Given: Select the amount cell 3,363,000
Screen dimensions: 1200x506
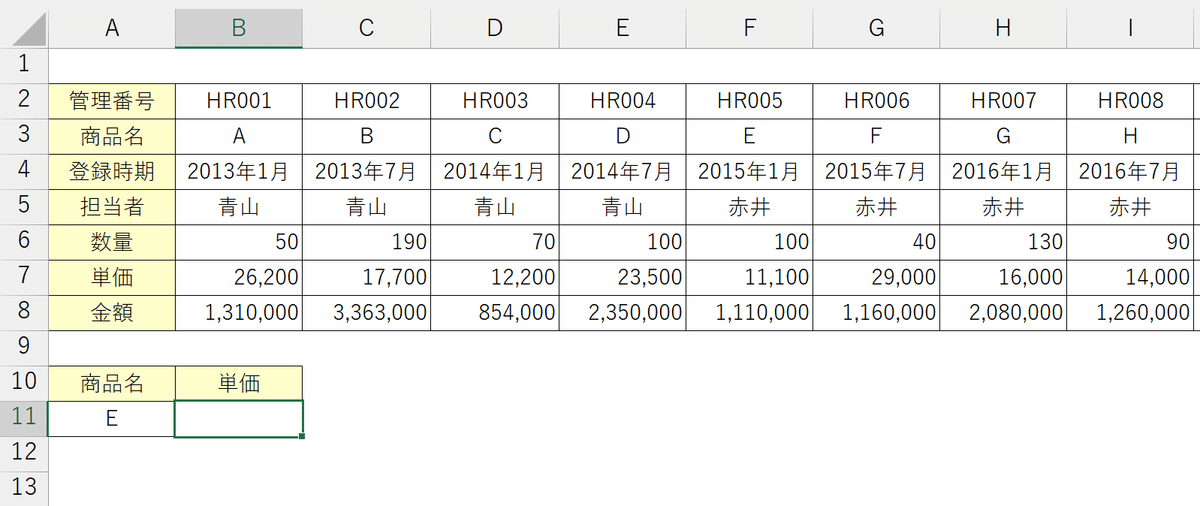Looking at the screenshot, I should pyautogui.click(x=366, y=312).
